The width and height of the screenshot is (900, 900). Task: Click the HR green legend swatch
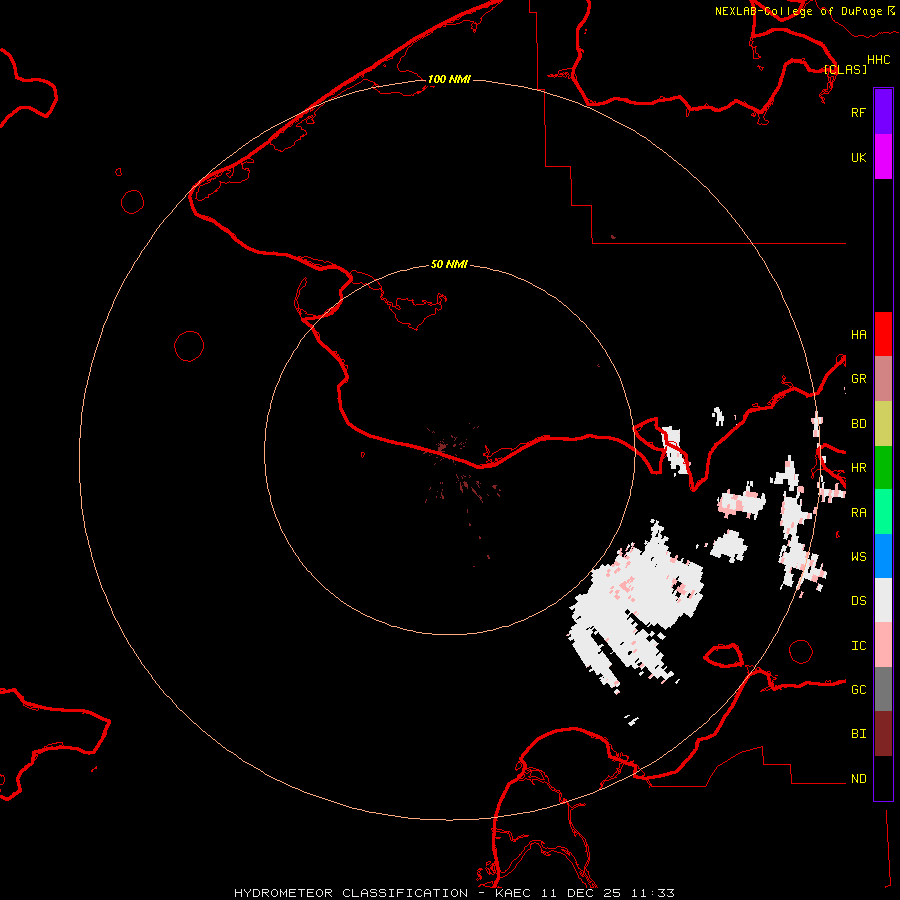tap(883, 468)
